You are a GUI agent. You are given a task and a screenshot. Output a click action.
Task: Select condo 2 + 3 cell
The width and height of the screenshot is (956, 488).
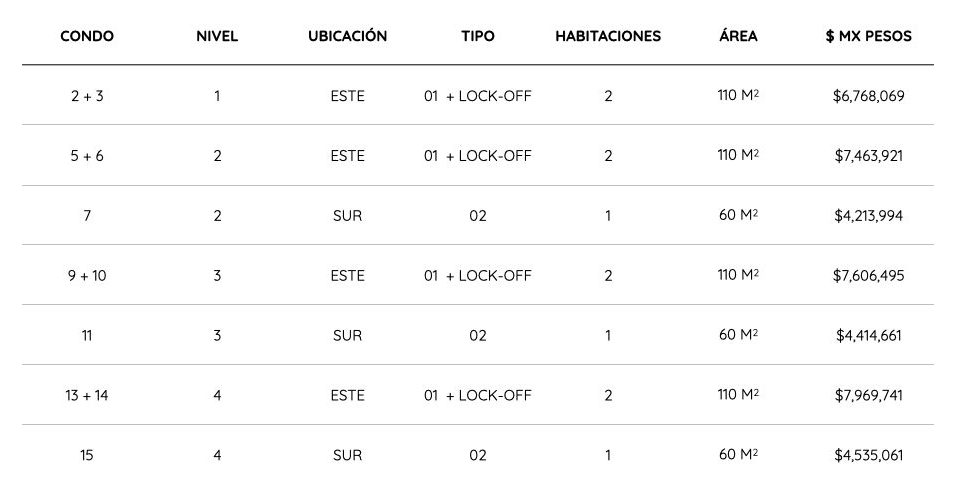click(x=87, y=96)
